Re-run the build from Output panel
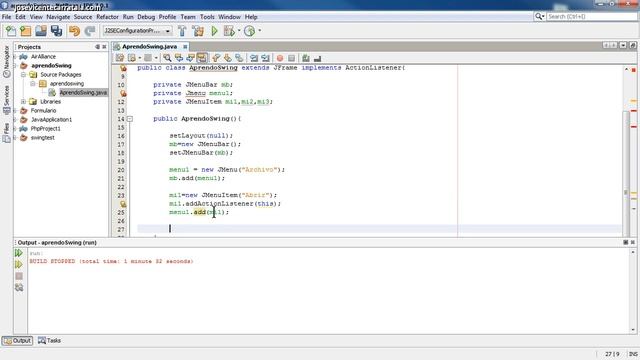The height and width of the screenshot is (360, 640). (19, 253)
